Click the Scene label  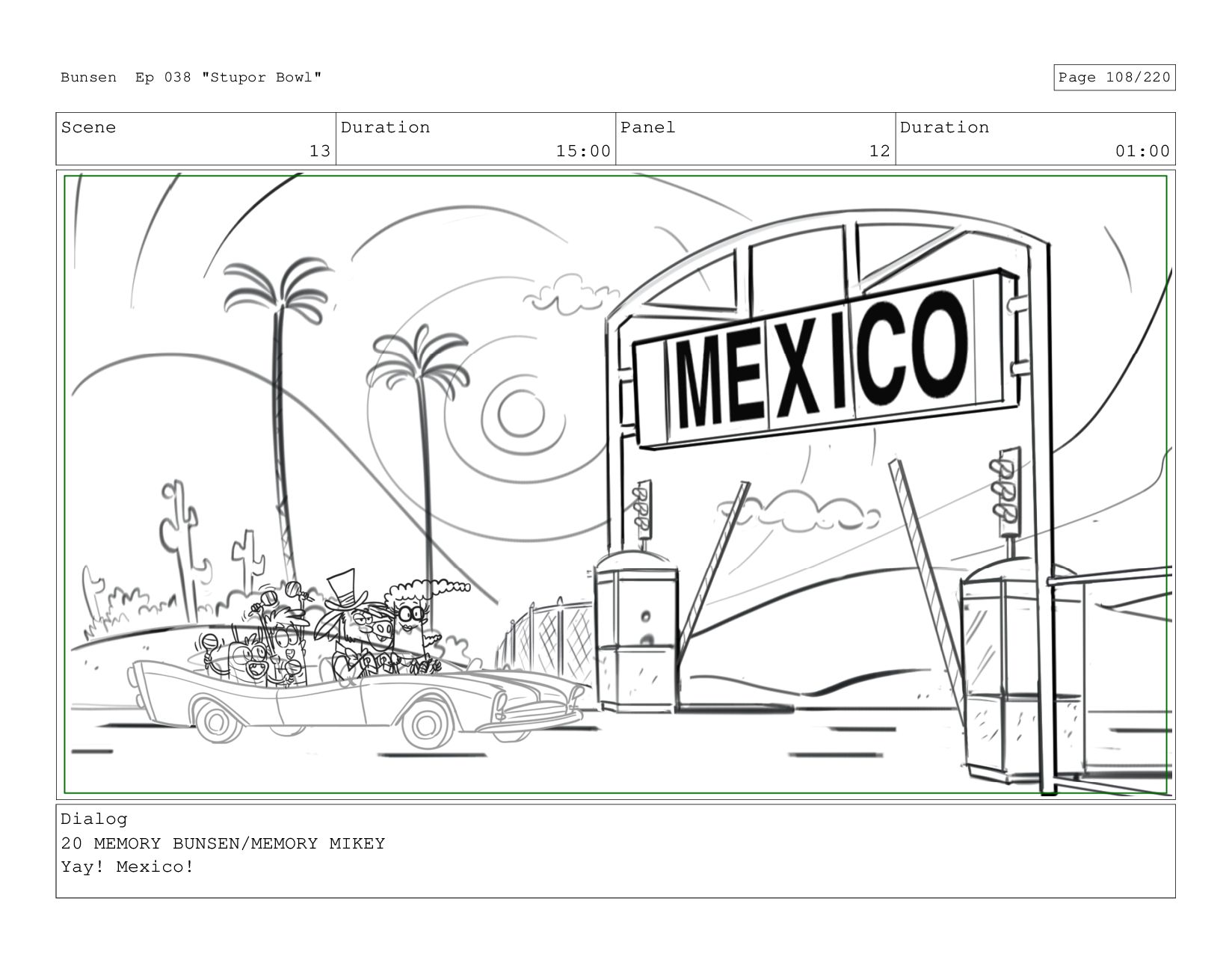[88, 127]
